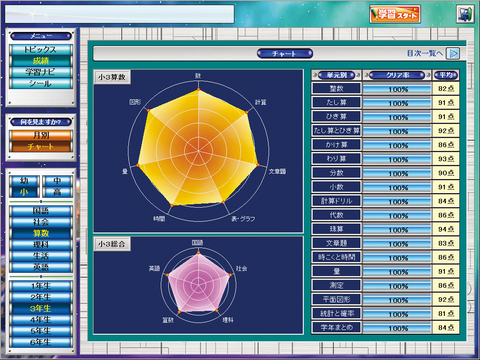Click the clear-rate bar for 珠算
480x360 pixels.
tap(397, 229)
